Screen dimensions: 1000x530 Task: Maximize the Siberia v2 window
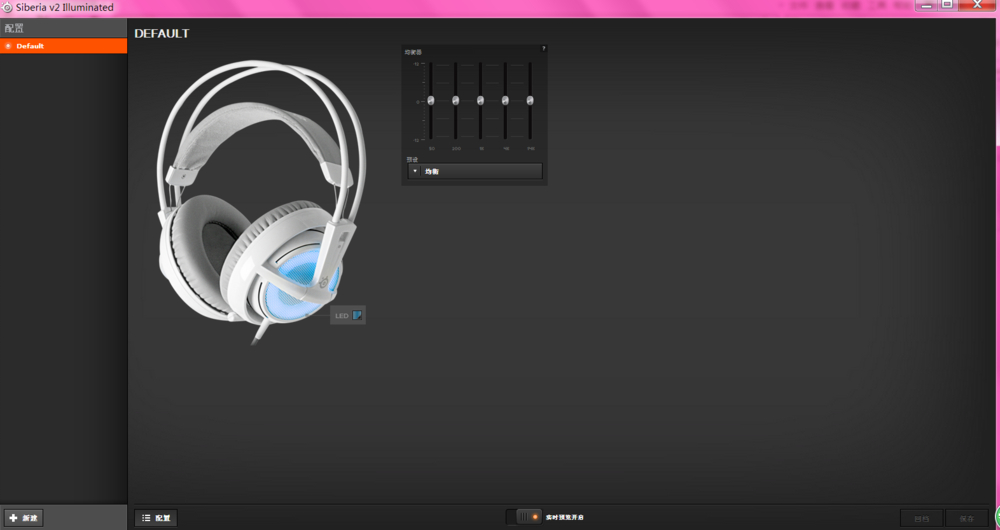(x=948, y=5)
